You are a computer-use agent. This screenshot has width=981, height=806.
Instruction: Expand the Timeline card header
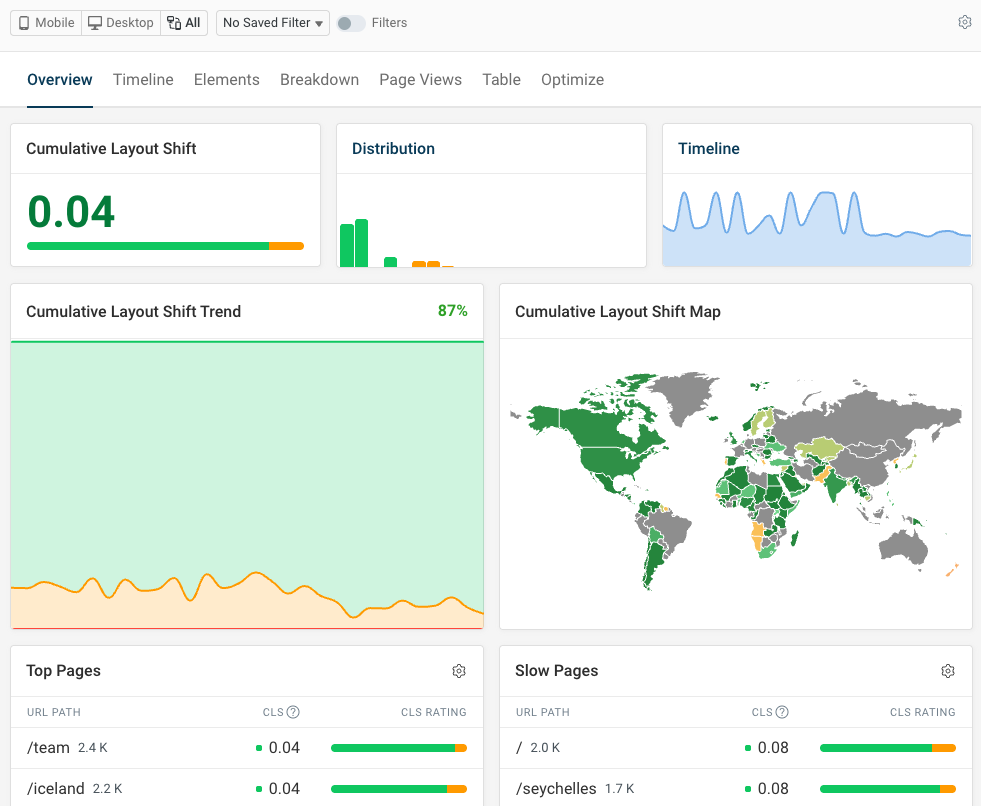[708, 148]
